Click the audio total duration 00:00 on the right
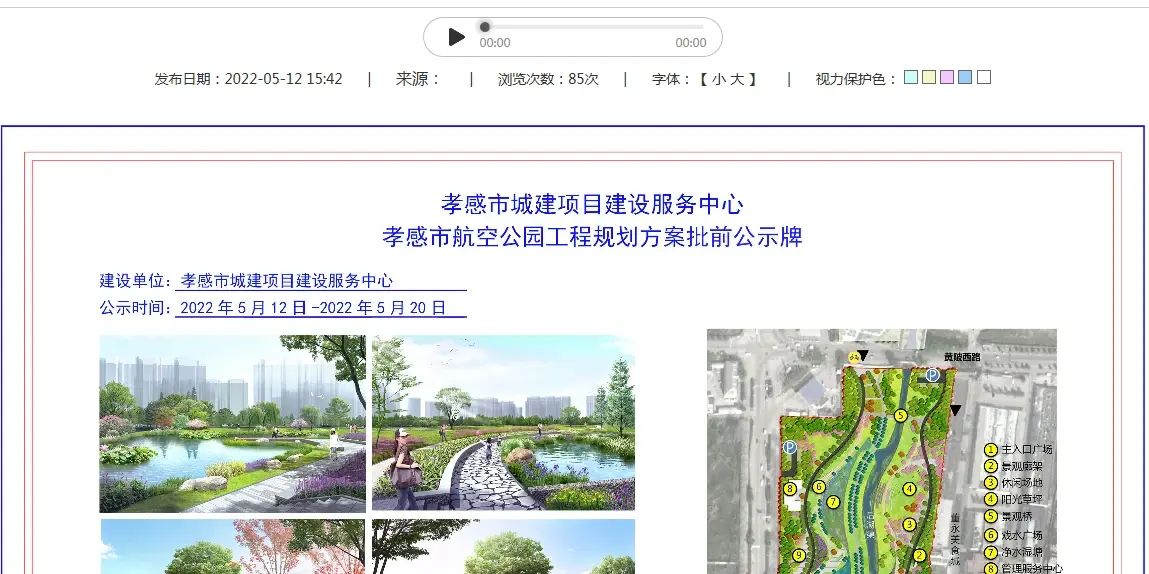This screenshot has height=574, width=1149. (691, 43)
